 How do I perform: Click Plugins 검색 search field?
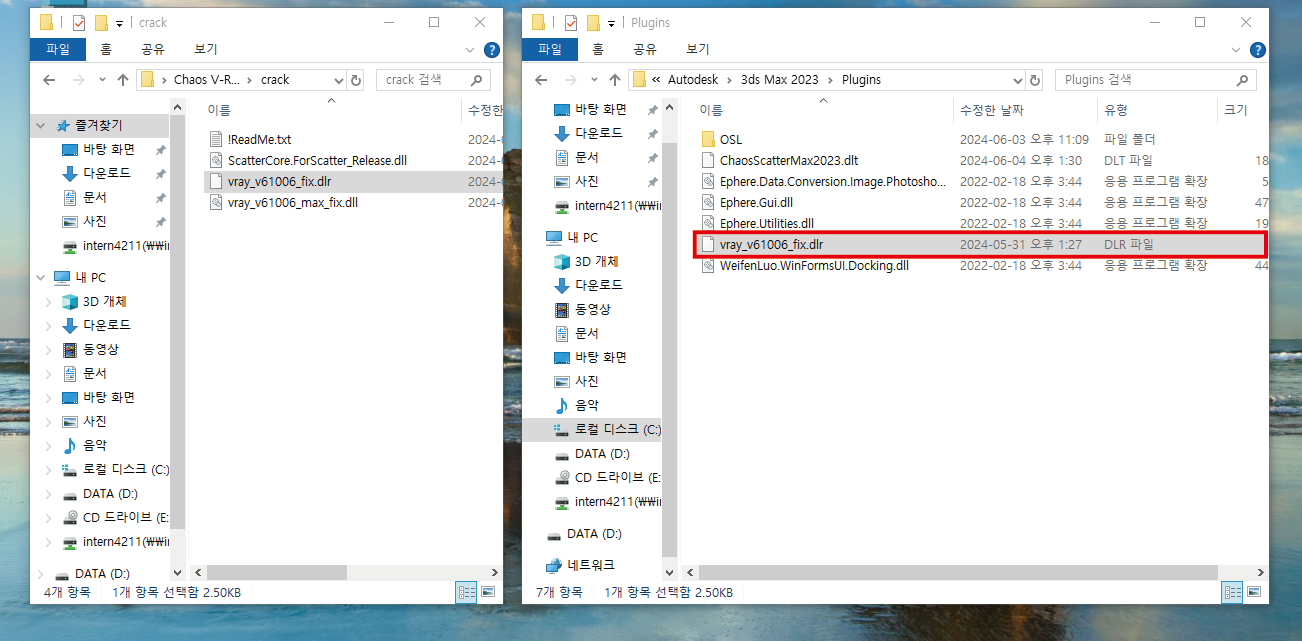point(1156,80)
